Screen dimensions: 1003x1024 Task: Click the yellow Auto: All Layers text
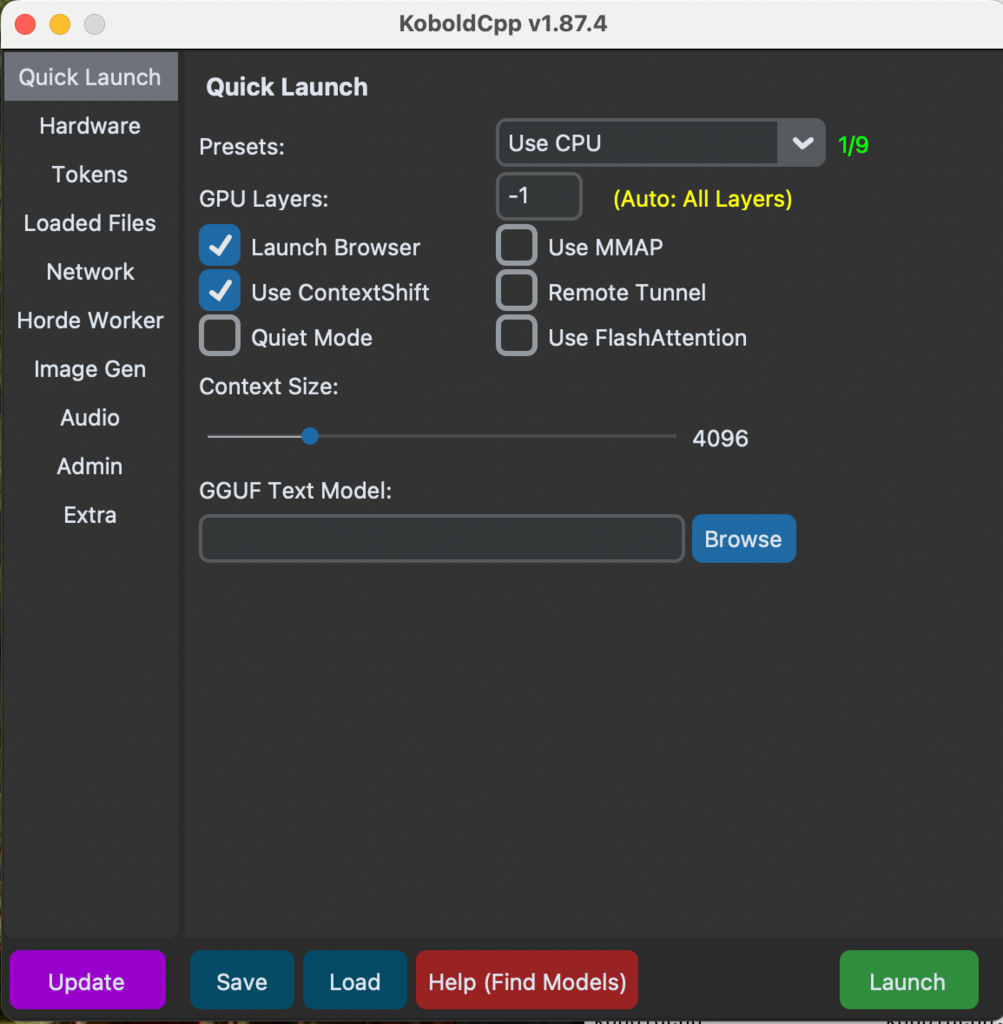pyautogui.click(x=703, y=199)
